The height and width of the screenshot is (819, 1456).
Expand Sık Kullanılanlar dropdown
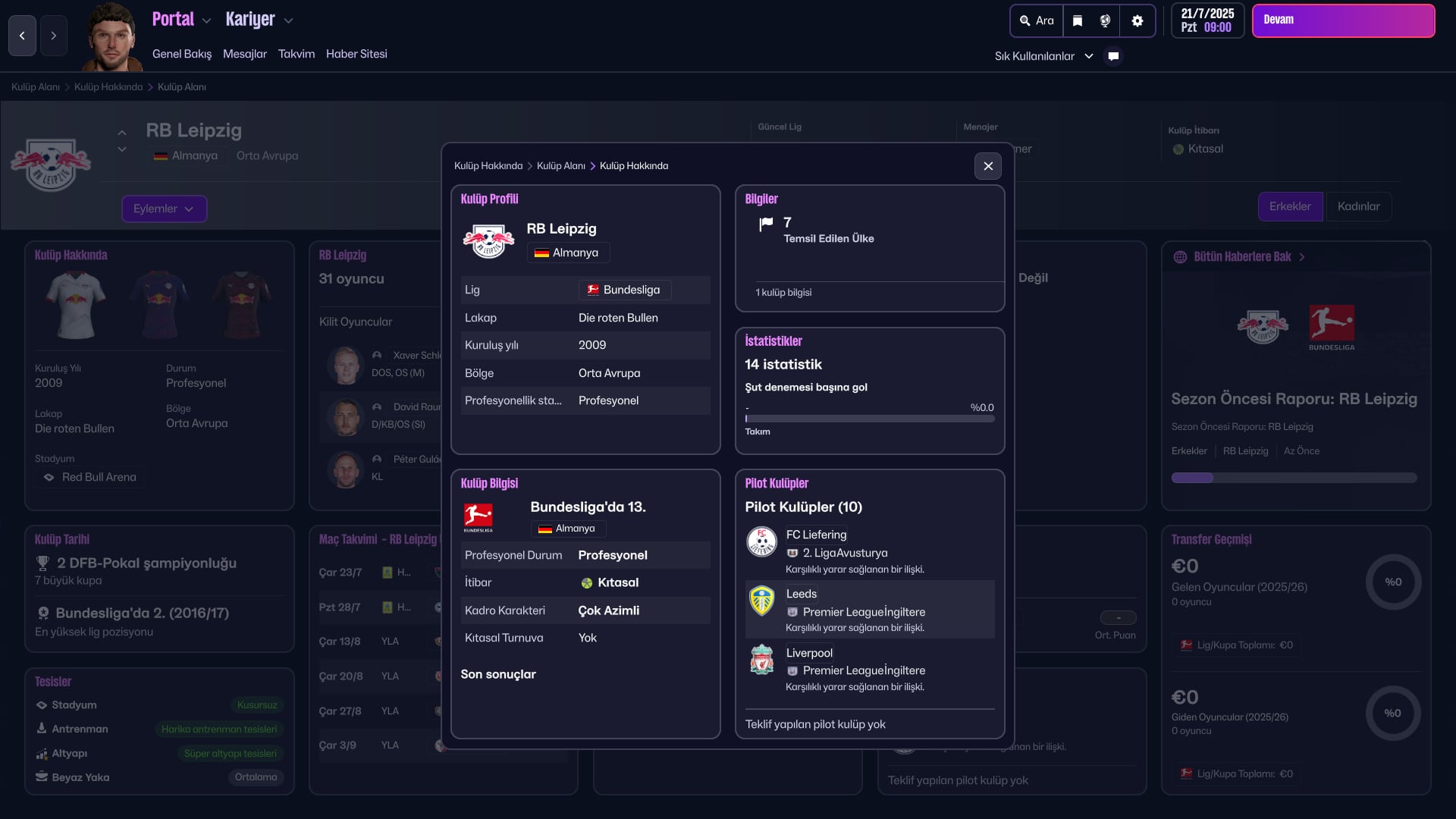[x=1043, y=56]
